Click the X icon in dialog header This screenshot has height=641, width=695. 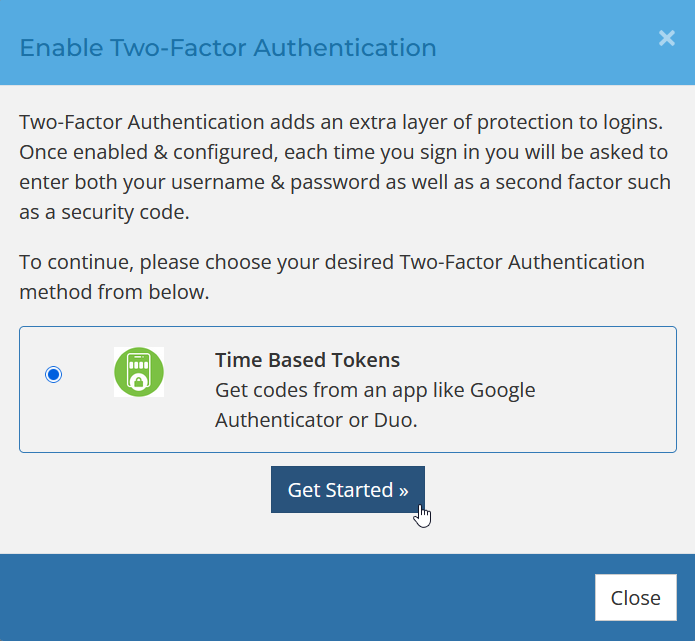point(666,39)
